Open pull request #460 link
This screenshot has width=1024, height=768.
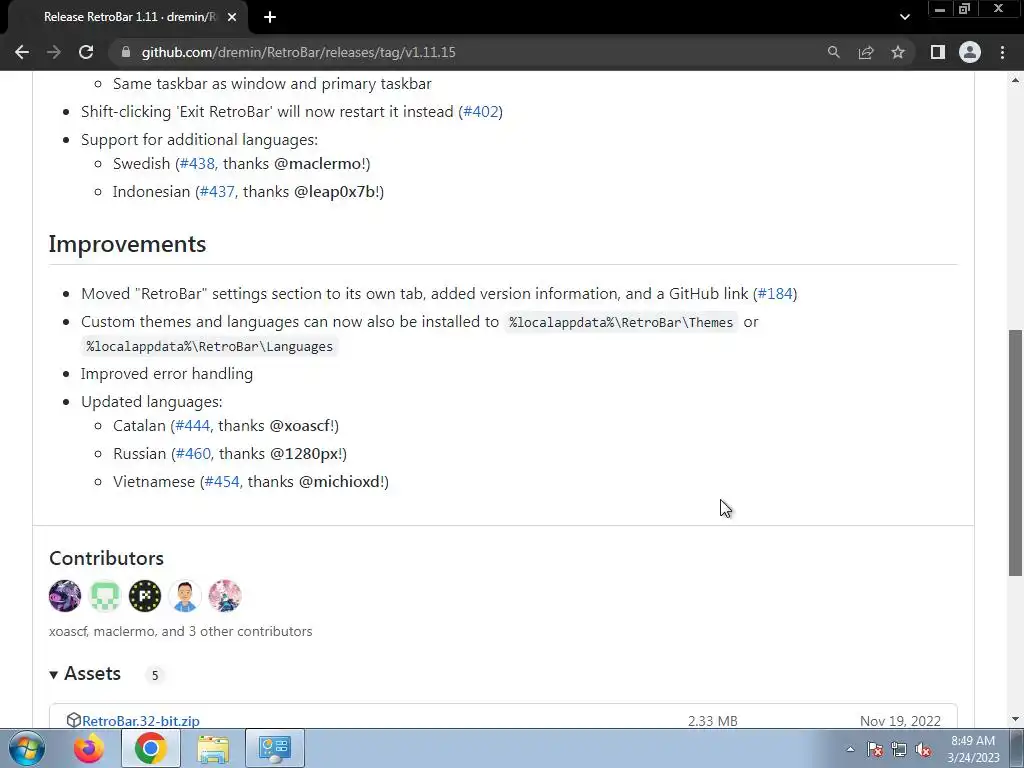193,454
